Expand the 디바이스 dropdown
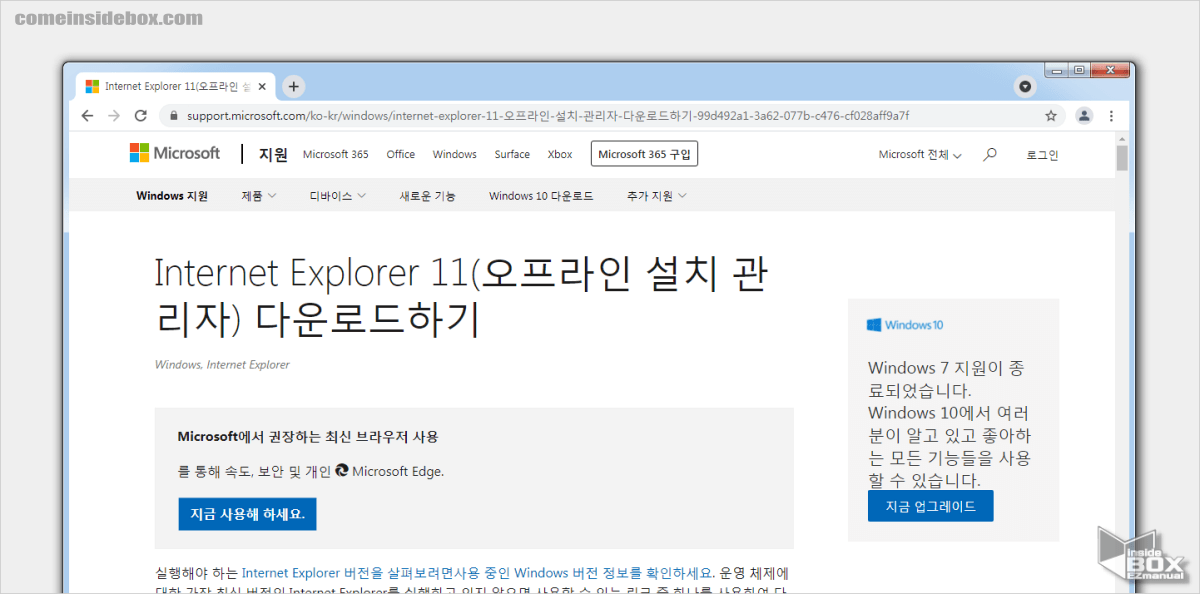Screen dimensions: 1200x594 338,195
